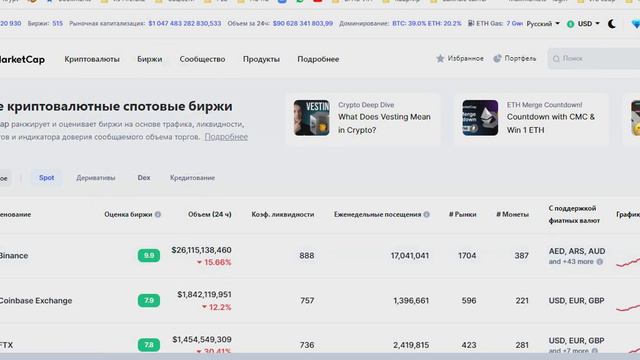640x360 pixels.
Task: Click the 12.2% decline in Coinbase row
Action: pos(217,307)
